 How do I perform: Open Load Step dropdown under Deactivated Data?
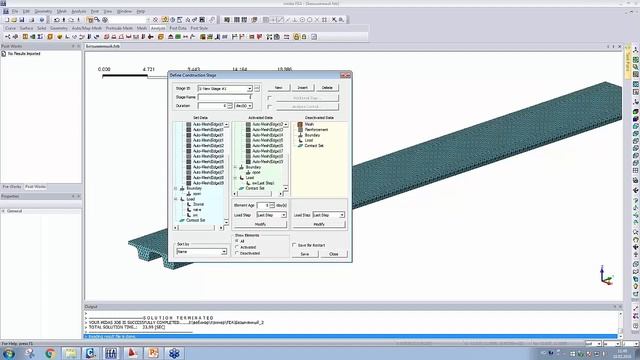pos(342,215)
